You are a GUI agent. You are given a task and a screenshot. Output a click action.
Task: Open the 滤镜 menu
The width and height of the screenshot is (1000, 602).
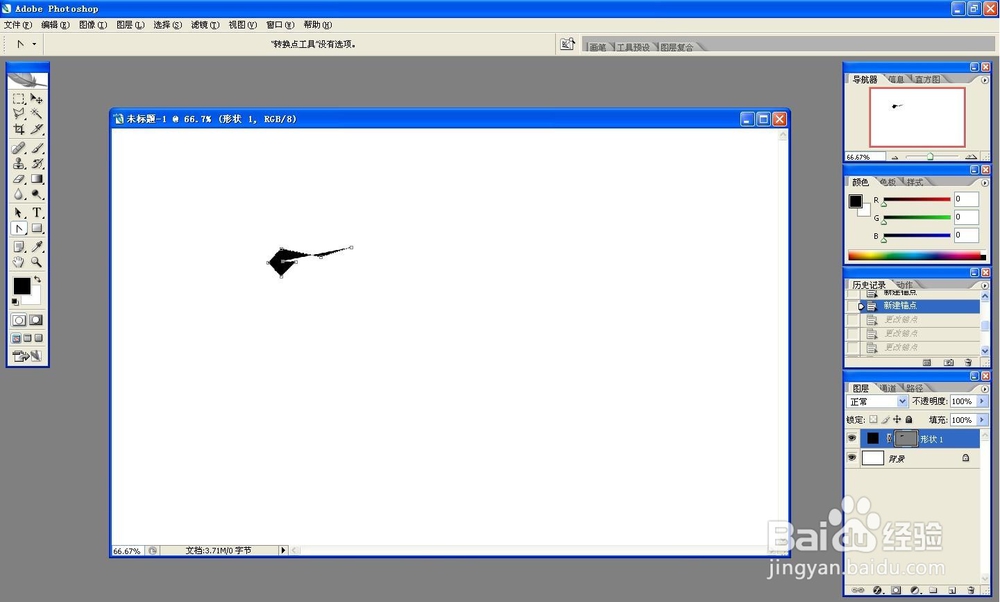(205, 25)
